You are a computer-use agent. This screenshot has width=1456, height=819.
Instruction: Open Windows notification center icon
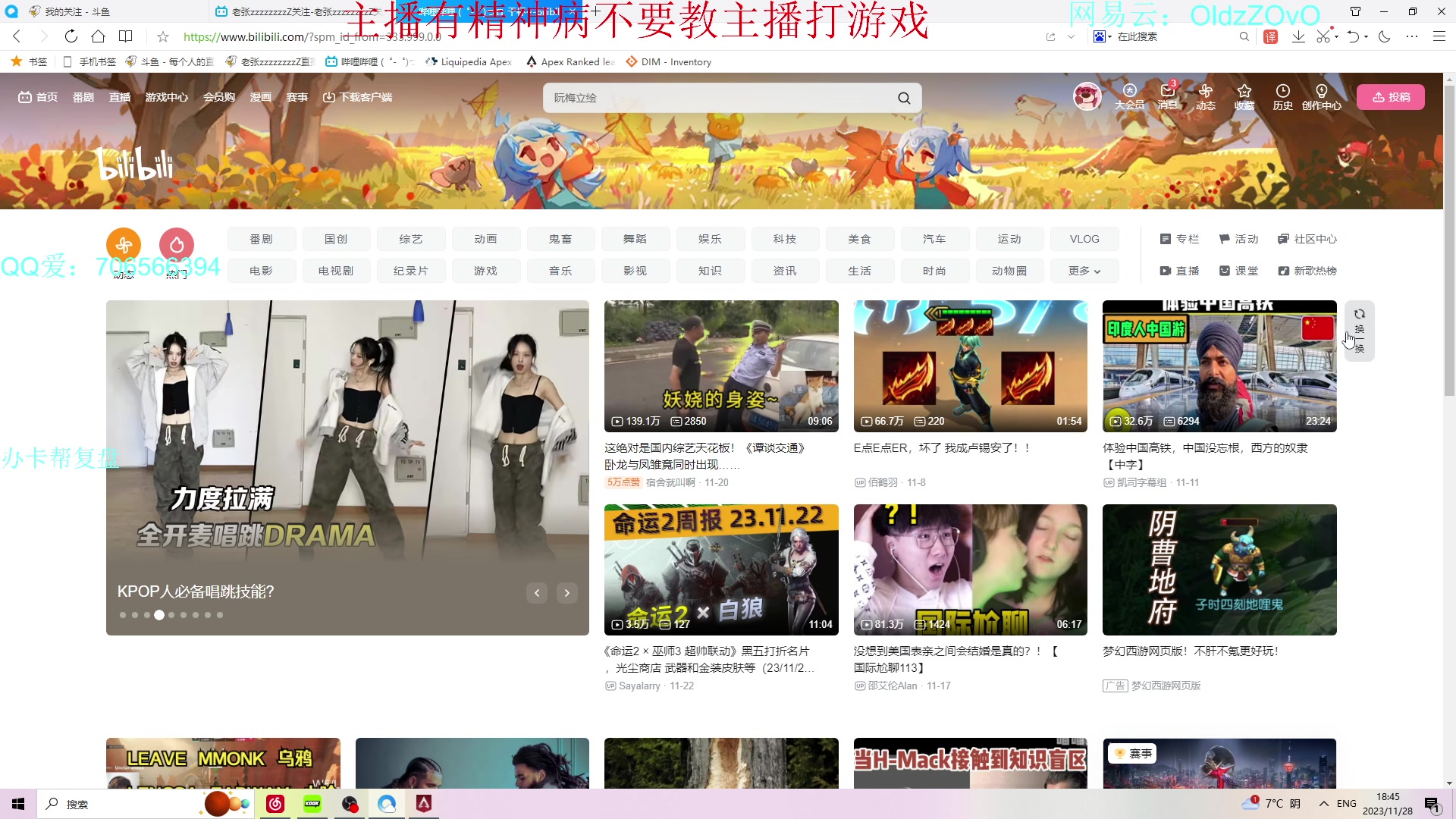click(1432, 804)
